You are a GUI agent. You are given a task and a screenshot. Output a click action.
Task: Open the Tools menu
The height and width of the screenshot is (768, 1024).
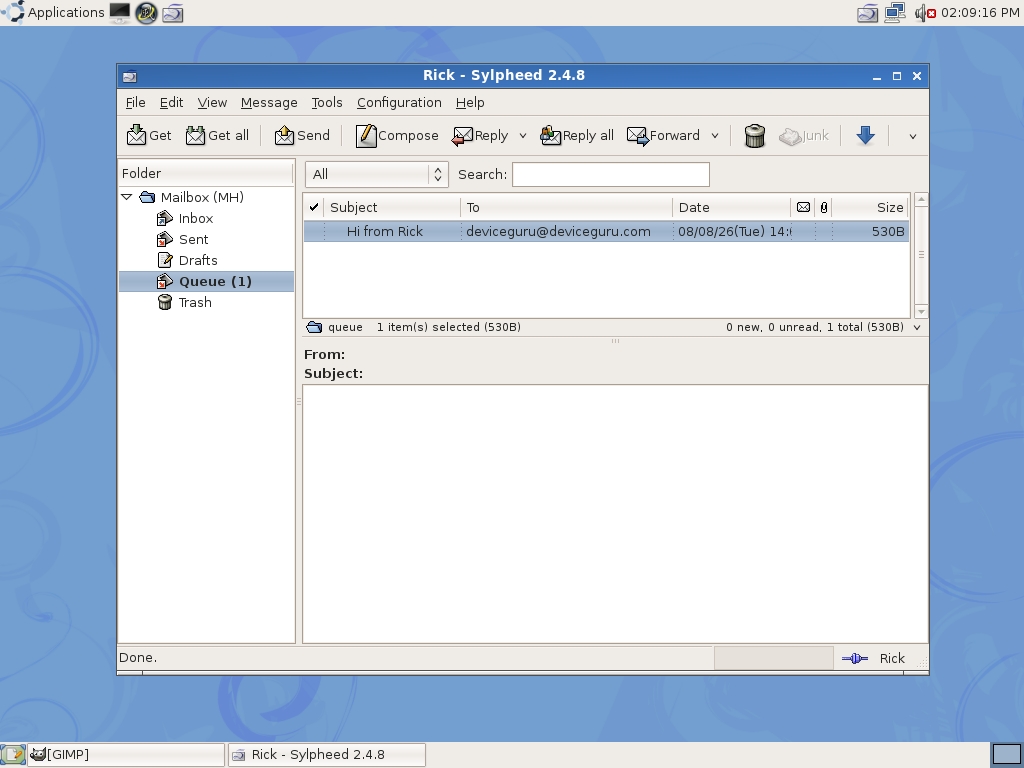[327, 103]
